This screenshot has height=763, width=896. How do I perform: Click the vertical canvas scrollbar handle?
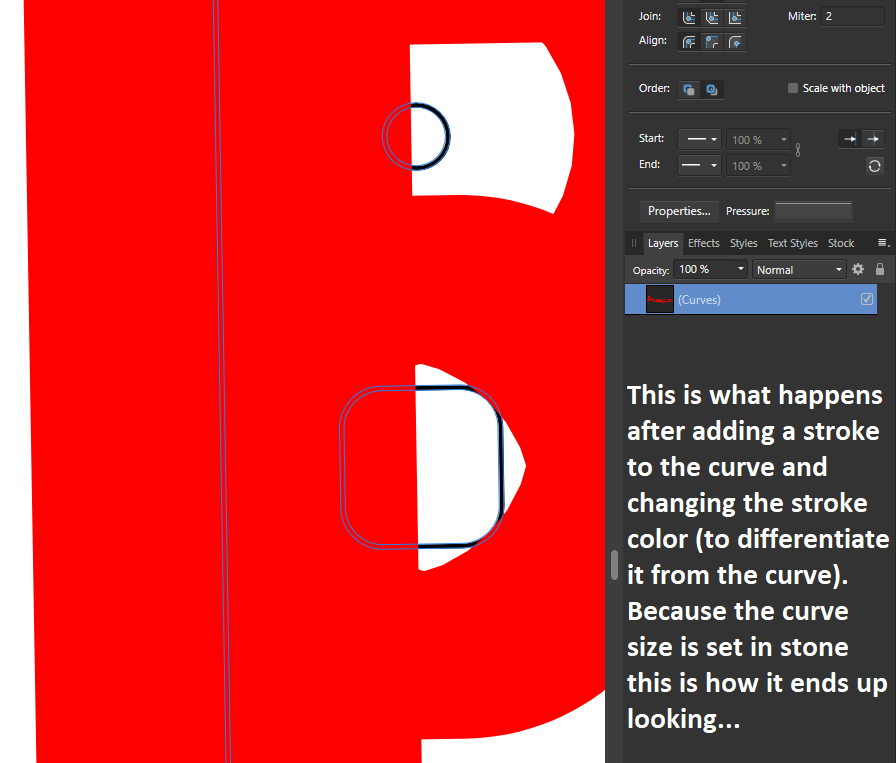click(614, 565)
